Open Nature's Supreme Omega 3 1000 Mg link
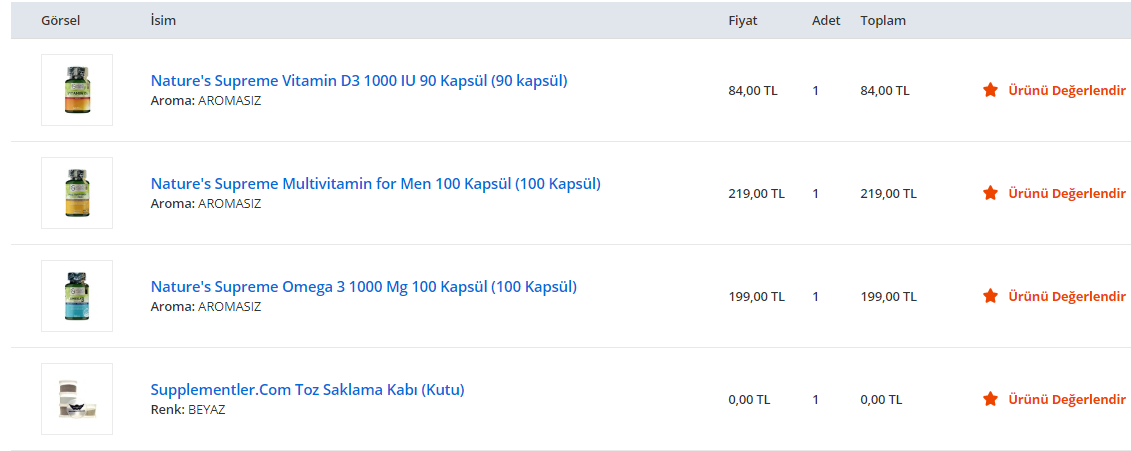The width and height of the screenshot is (1131, 451). coord(363,286)
